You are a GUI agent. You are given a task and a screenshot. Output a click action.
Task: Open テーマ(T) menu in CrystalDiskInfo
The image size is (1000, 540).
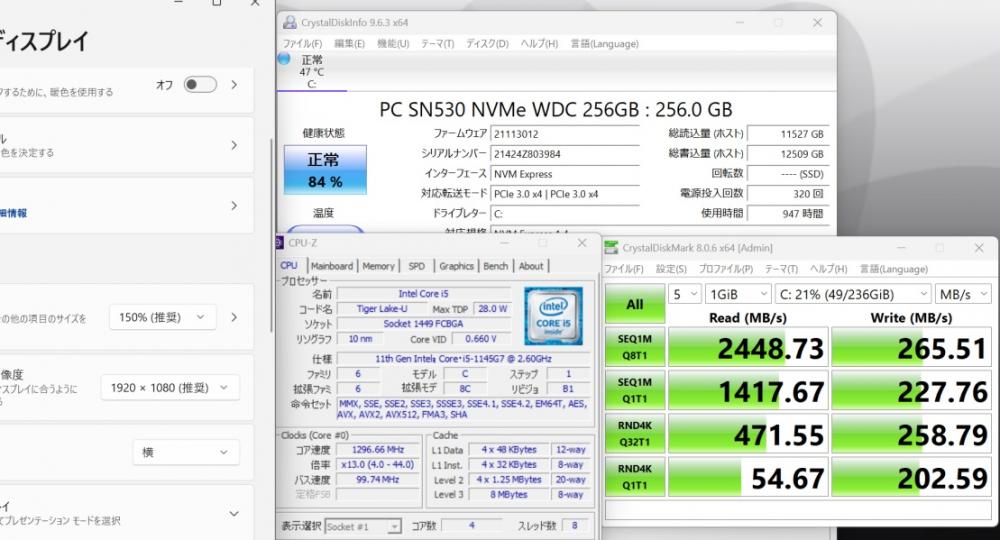(x=437, y=43)
